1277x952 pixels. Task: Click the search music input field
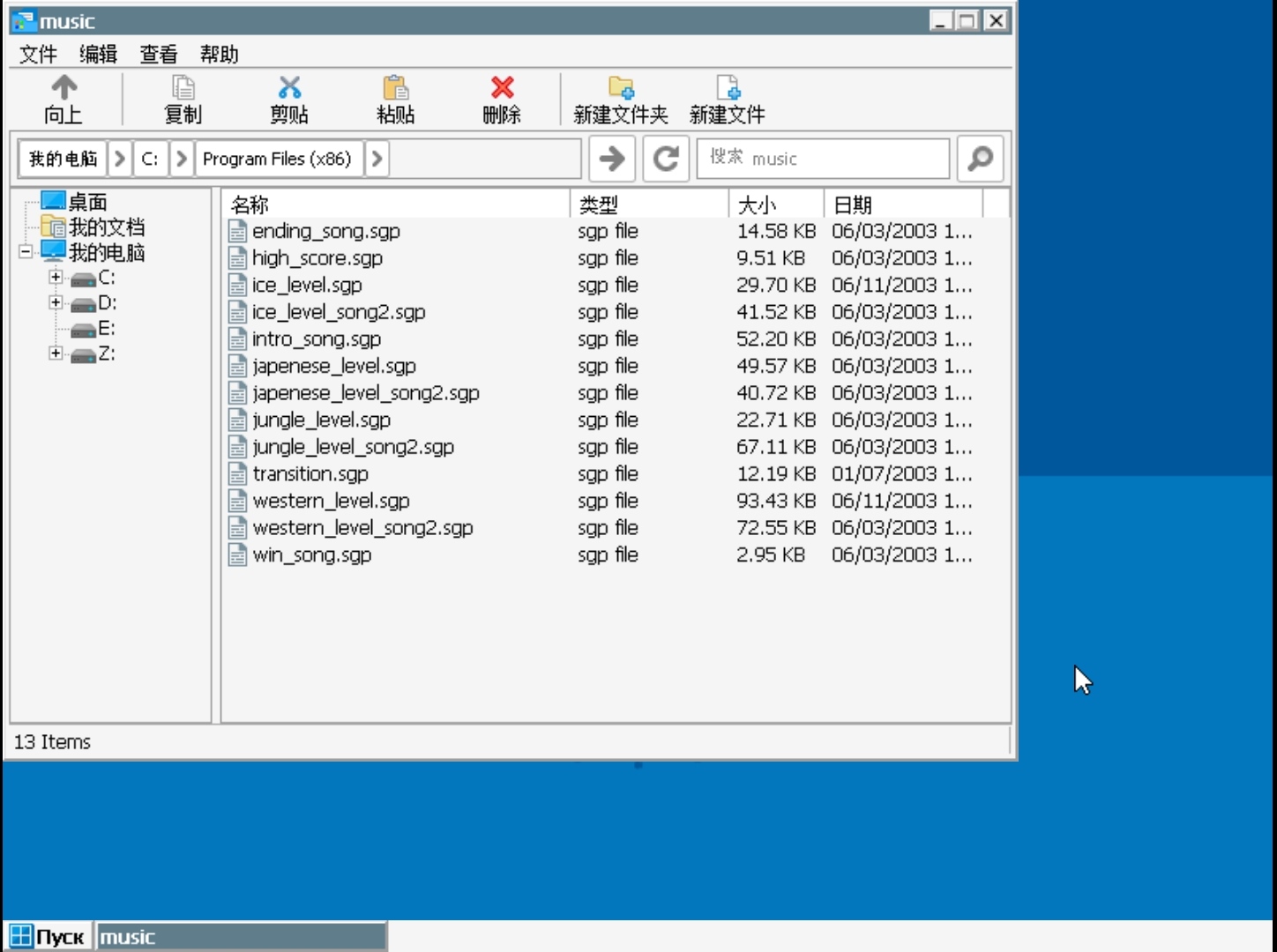point(823,159)
